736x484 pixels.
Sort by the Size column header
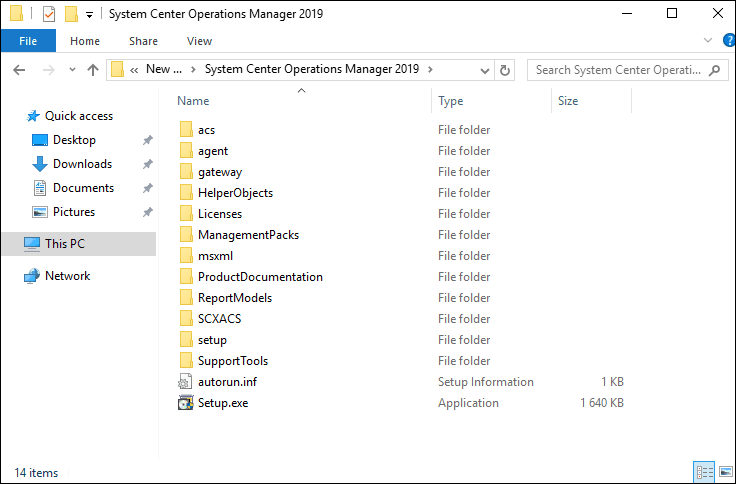[568, 101]
